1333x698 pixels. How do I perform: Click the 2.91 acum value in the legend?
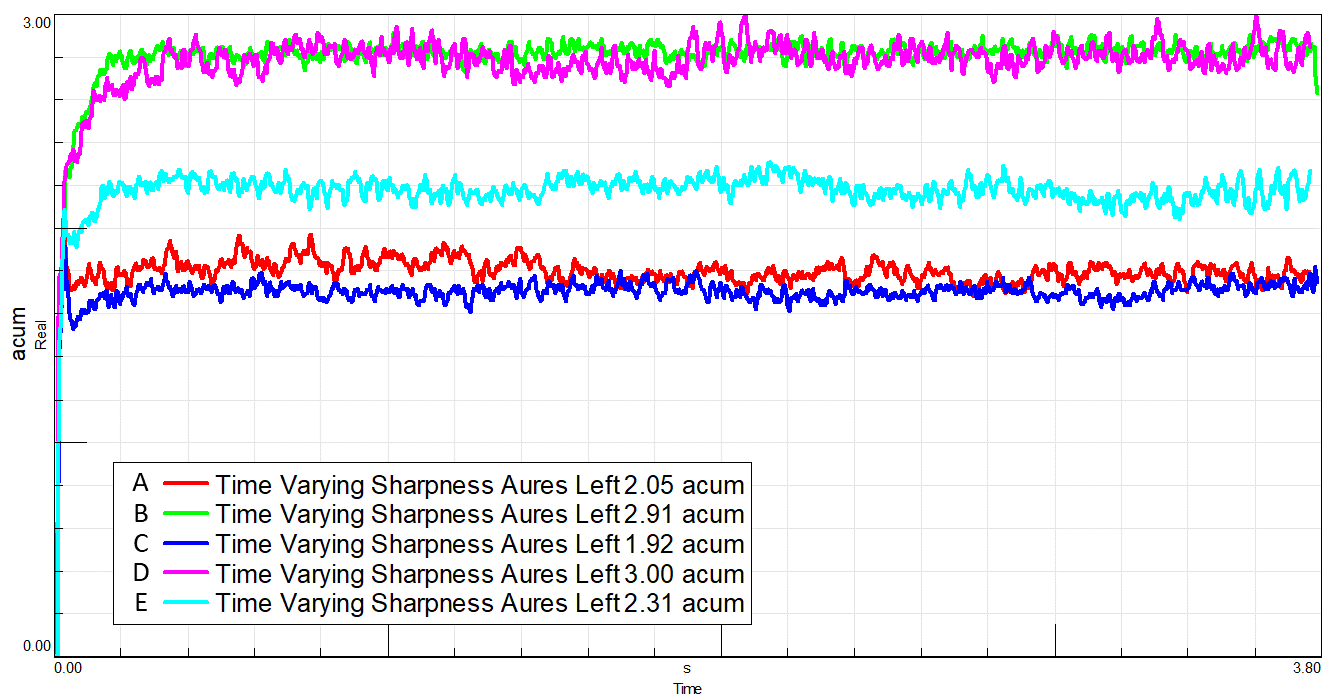(684, 515)
